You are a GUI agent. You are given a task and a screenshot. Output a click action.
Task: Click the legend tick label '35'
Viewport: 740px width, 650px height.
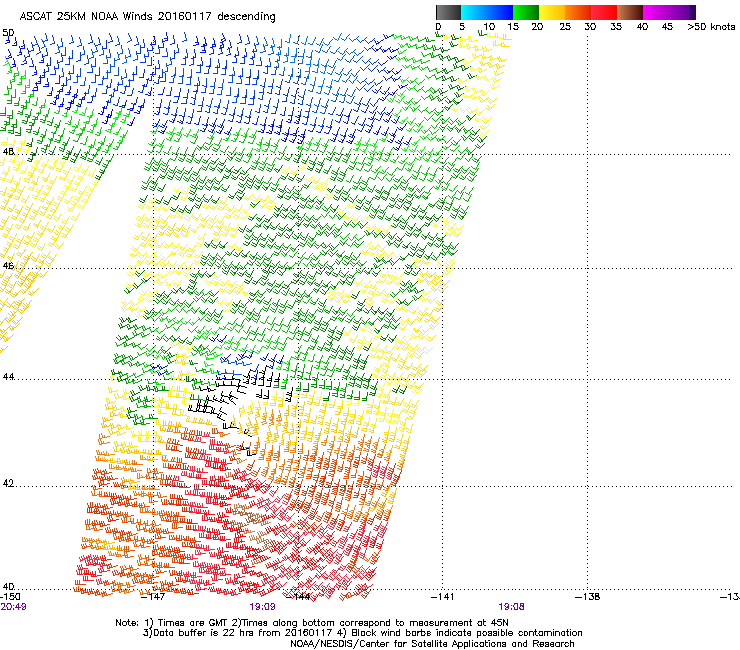pos(616,27)
